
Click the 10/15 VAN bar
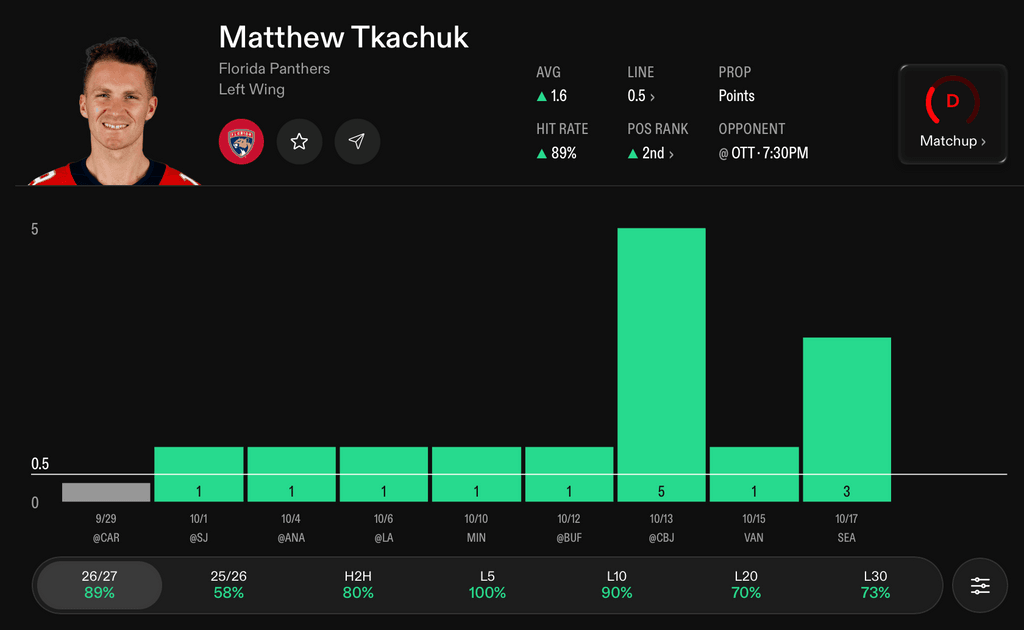754,474
